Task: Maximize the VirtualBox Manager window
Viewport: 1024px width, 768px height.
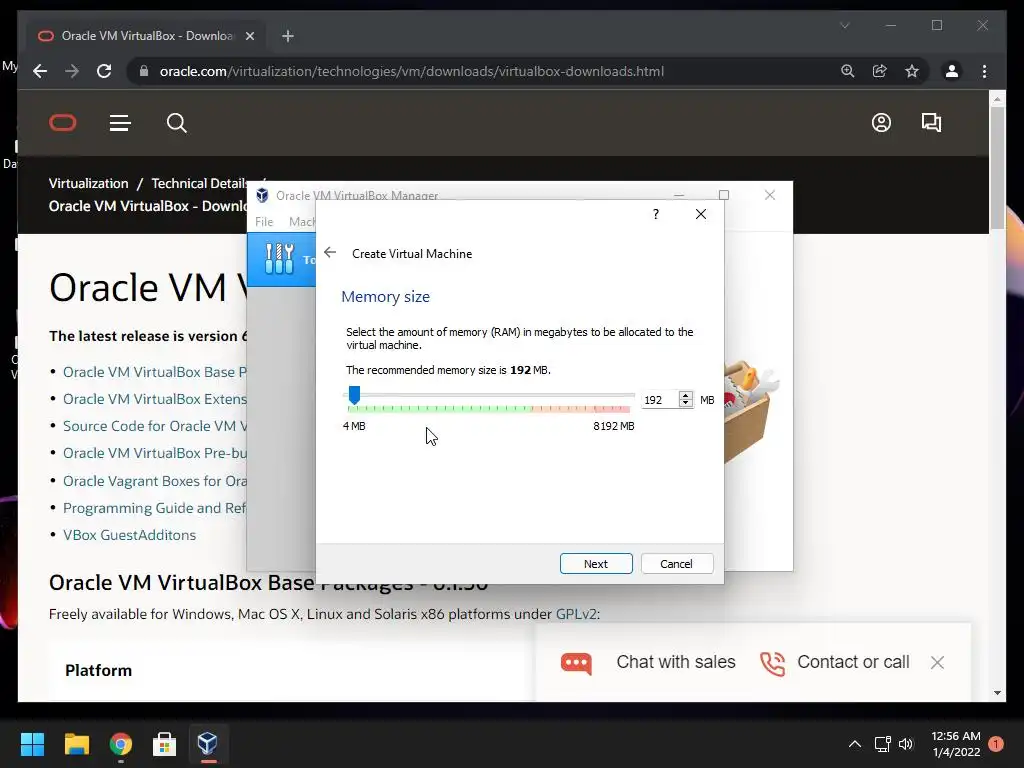Action: click(x=724, y=195)
